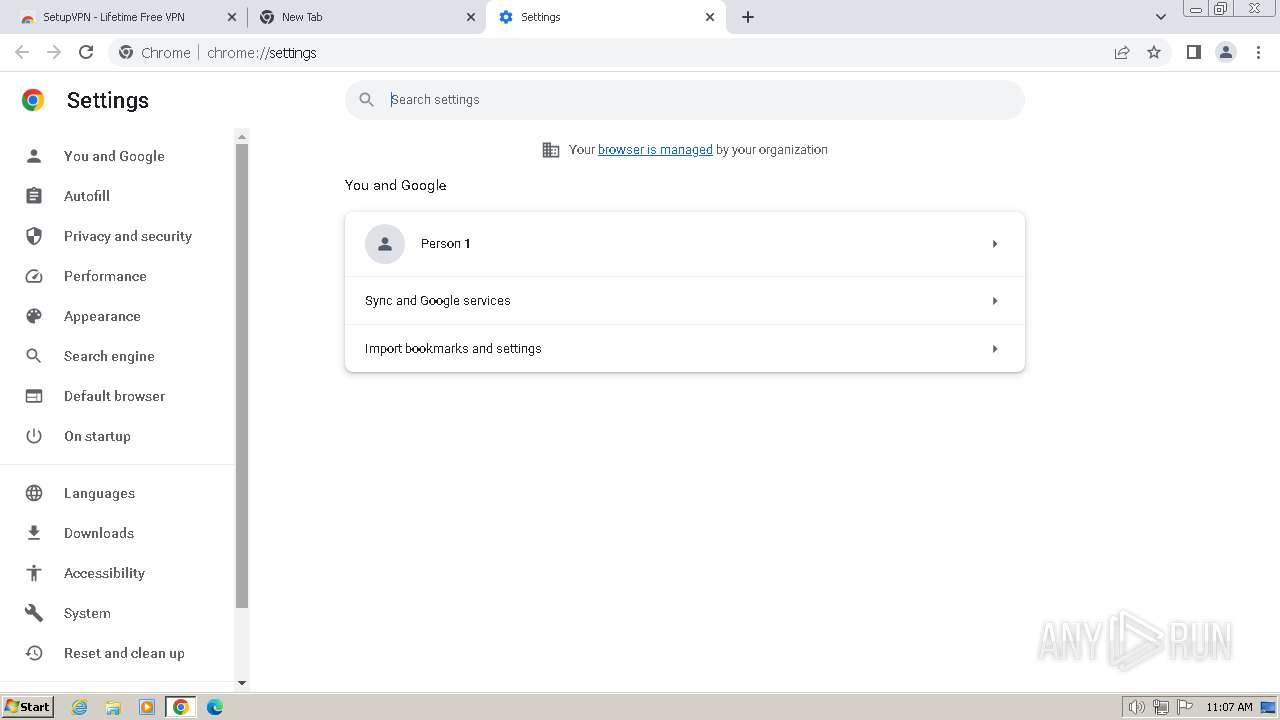Go back using the back arrow
Viewport: 1280px width, 720px height.
22,52
